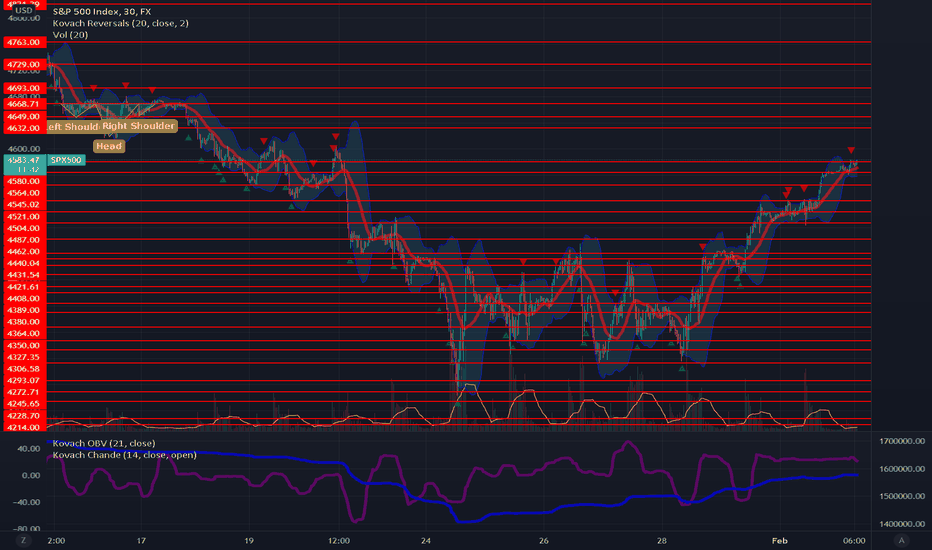Image resolution: width=932 pixels, height=550 pixels.
Task: Select the 4350.00 horizontal line label
Action: (24, 345)
